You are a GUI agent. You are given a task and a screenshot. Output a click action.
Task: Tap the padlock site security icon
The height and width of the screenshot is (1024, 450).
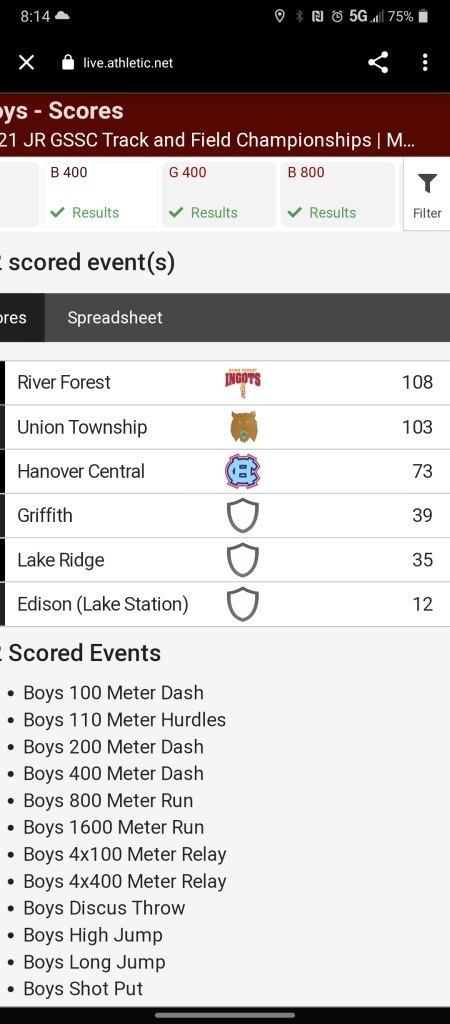pos(68,63)
